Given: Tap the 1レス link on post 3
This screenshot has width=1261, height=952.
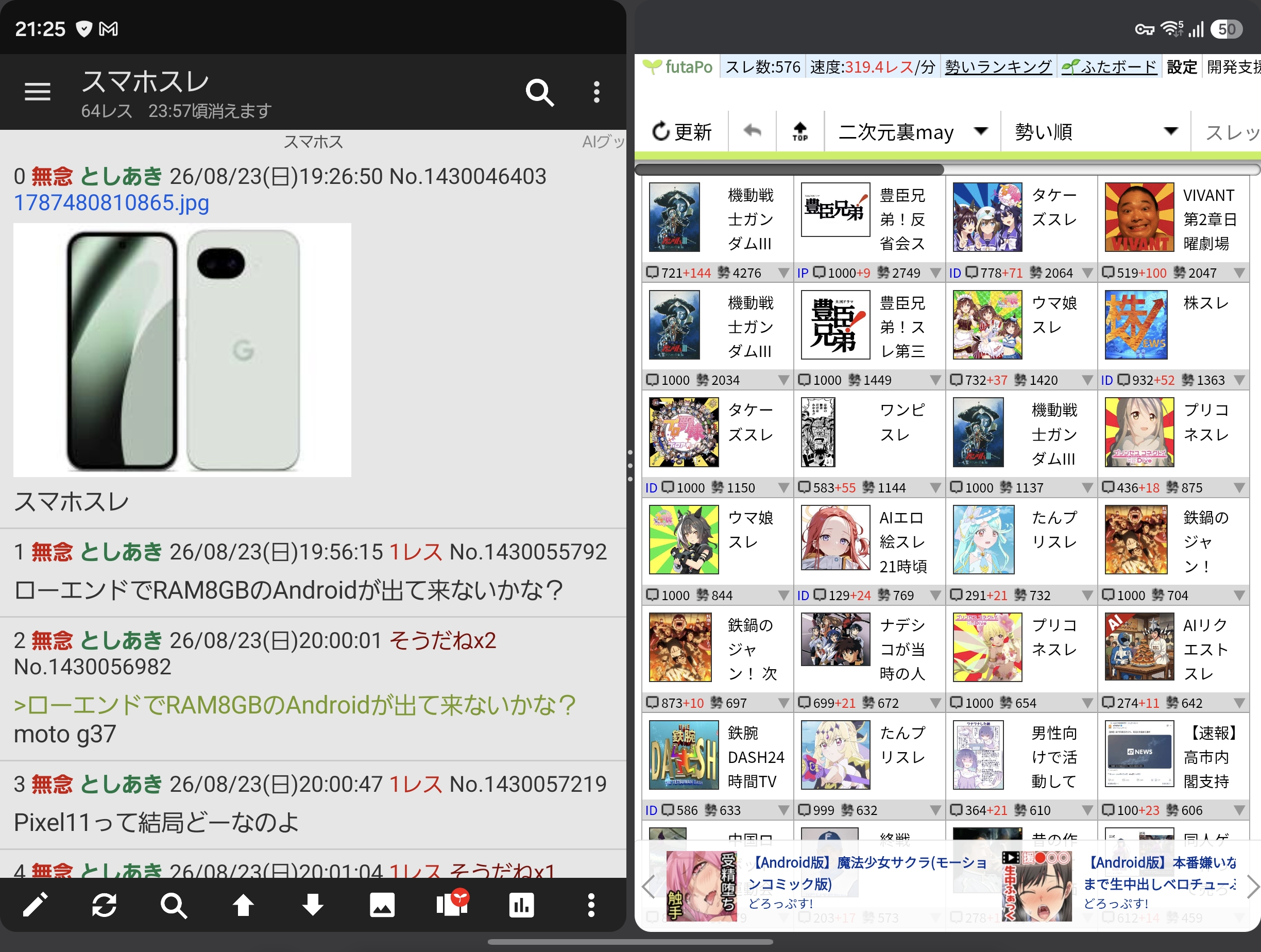Looking at the screenshot, I should 416,785.
